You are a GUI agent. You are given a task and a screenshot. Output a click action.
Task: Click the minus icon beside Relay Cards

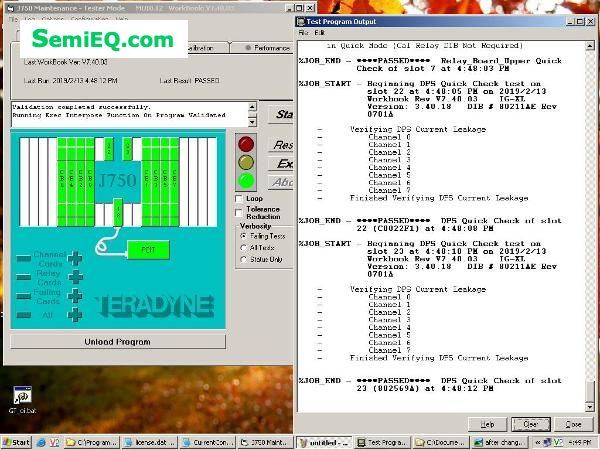click(24, 277)
